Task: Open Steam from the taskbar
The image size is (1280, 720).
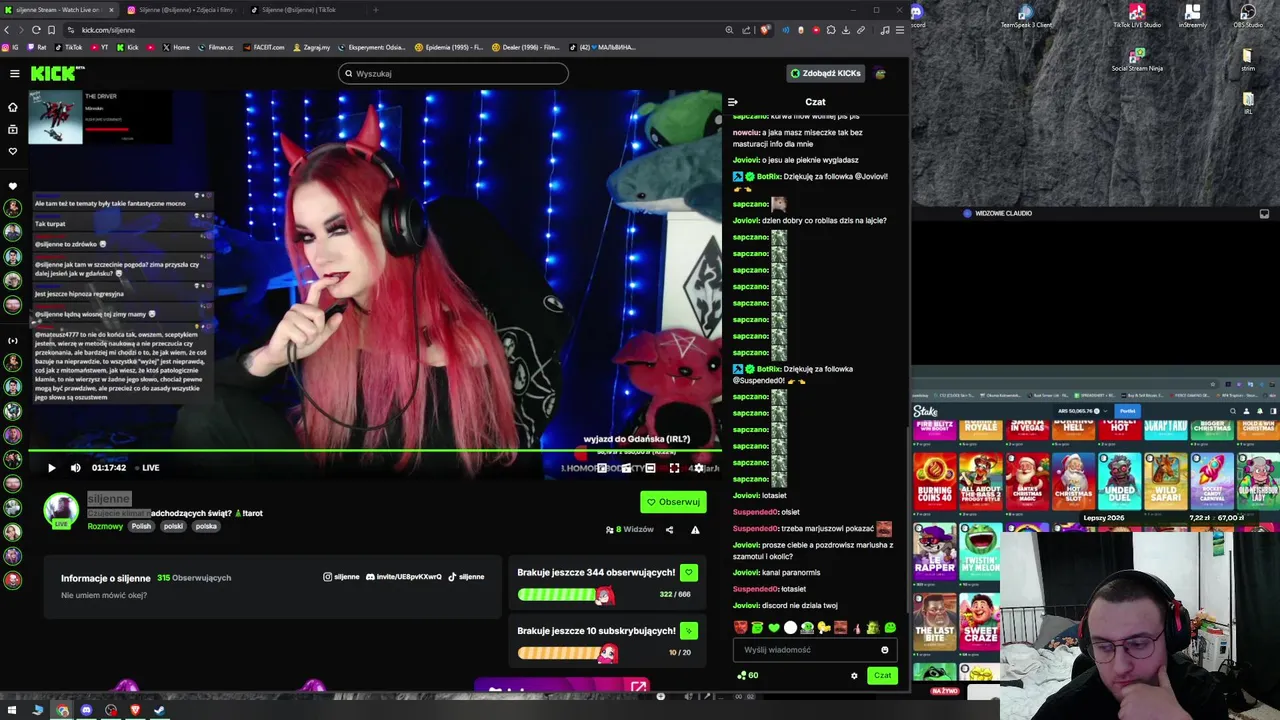Action: coord(159,710)
